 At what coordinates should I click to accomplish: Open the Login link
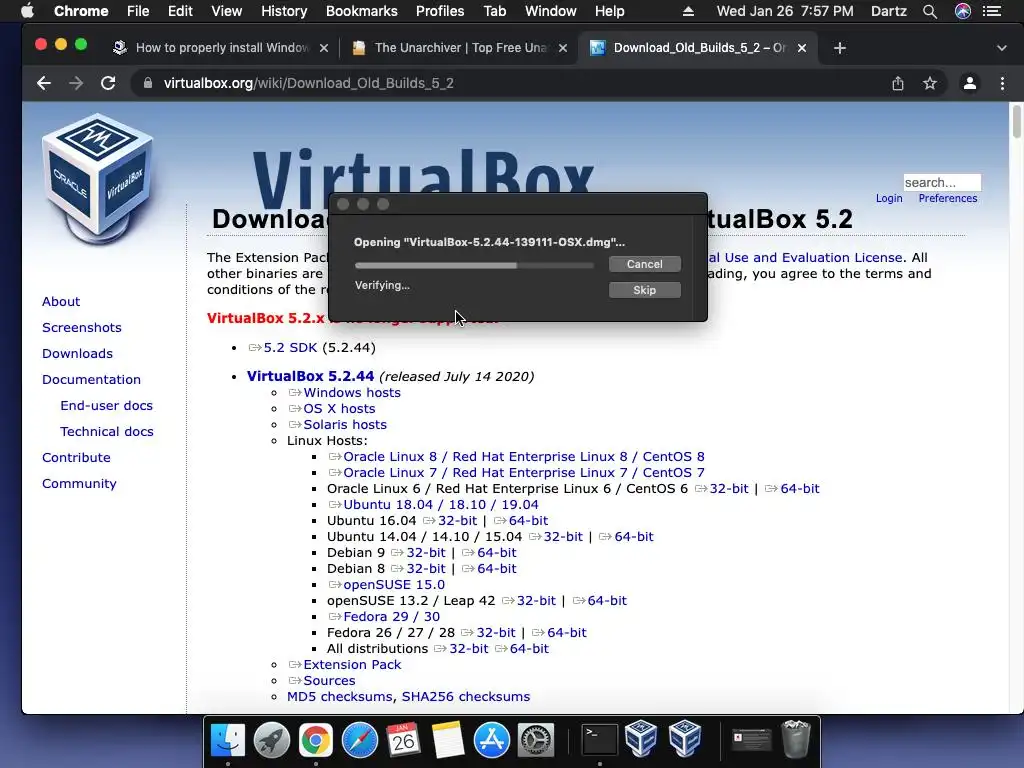(889, 199)
